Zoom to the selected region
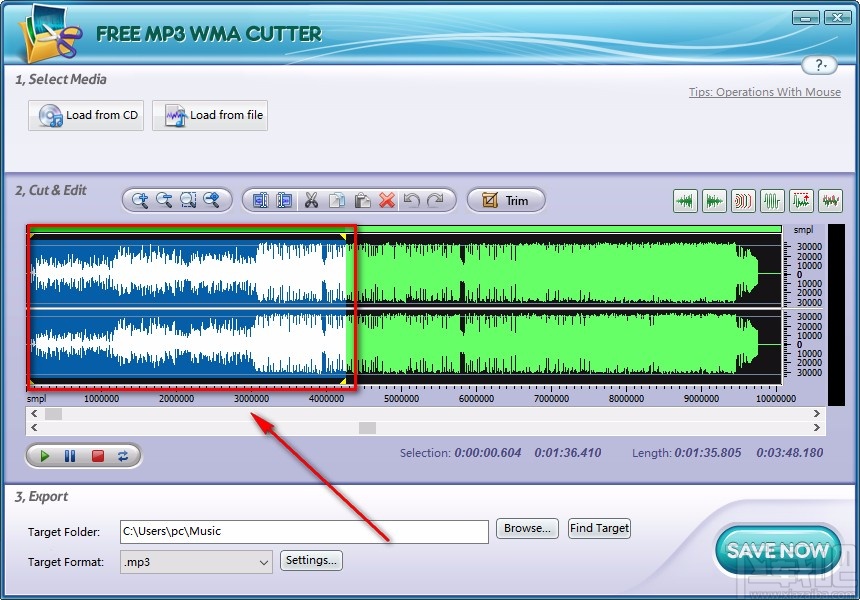860x600 pixels. pos(188,200)
